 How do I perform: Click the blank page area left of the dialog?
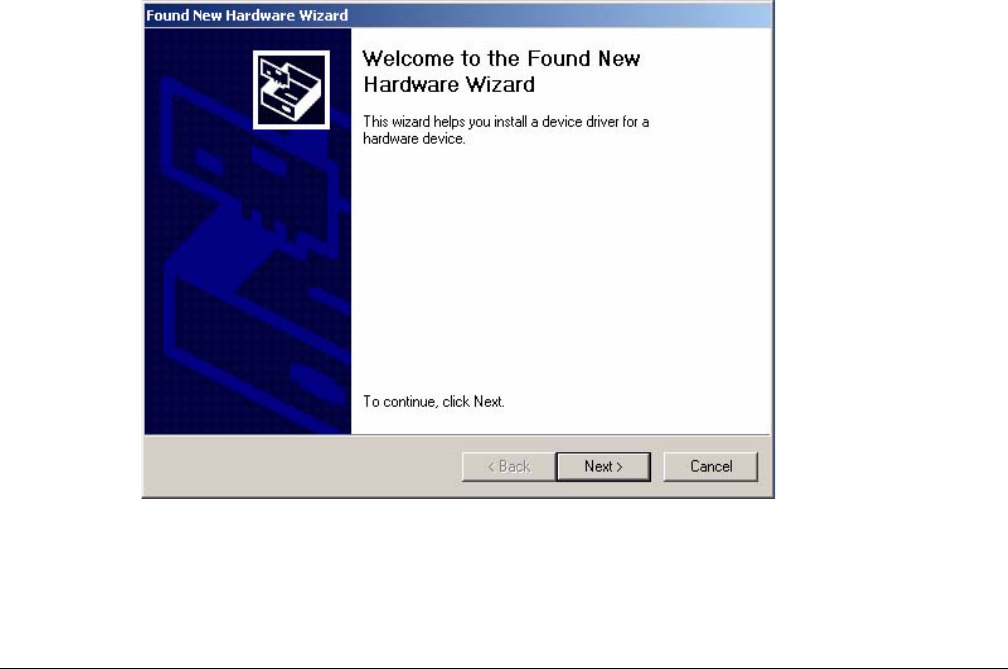[x=71, y=257]
